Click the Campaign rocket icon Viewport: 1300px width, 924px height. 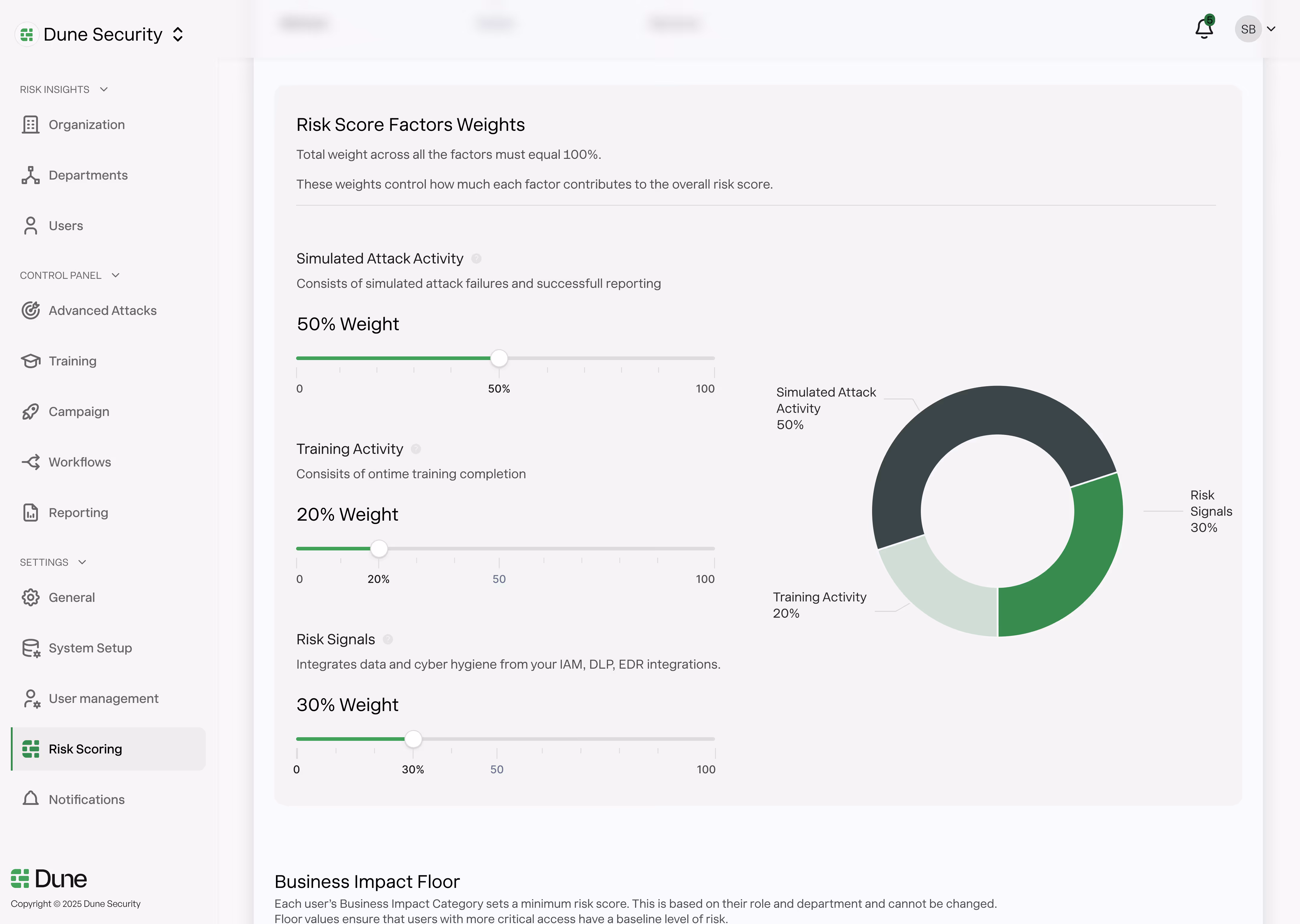coord(31,411)
